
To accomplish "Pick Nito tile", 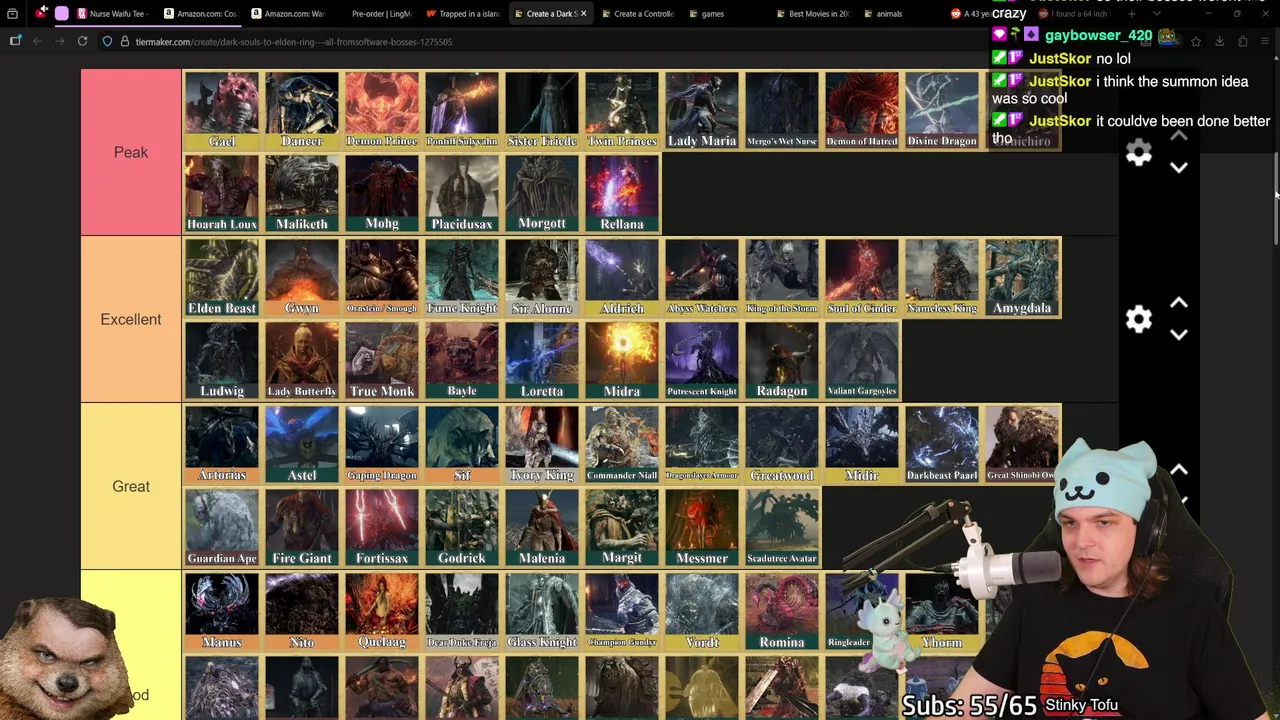I will point(302,611).
